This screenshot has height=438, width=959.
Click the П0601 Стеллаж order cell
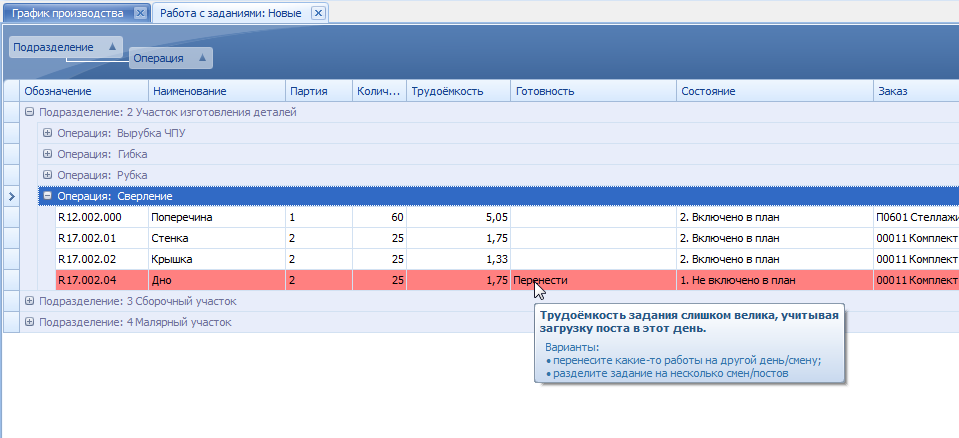pyautogui.click(x=916, y=217)
